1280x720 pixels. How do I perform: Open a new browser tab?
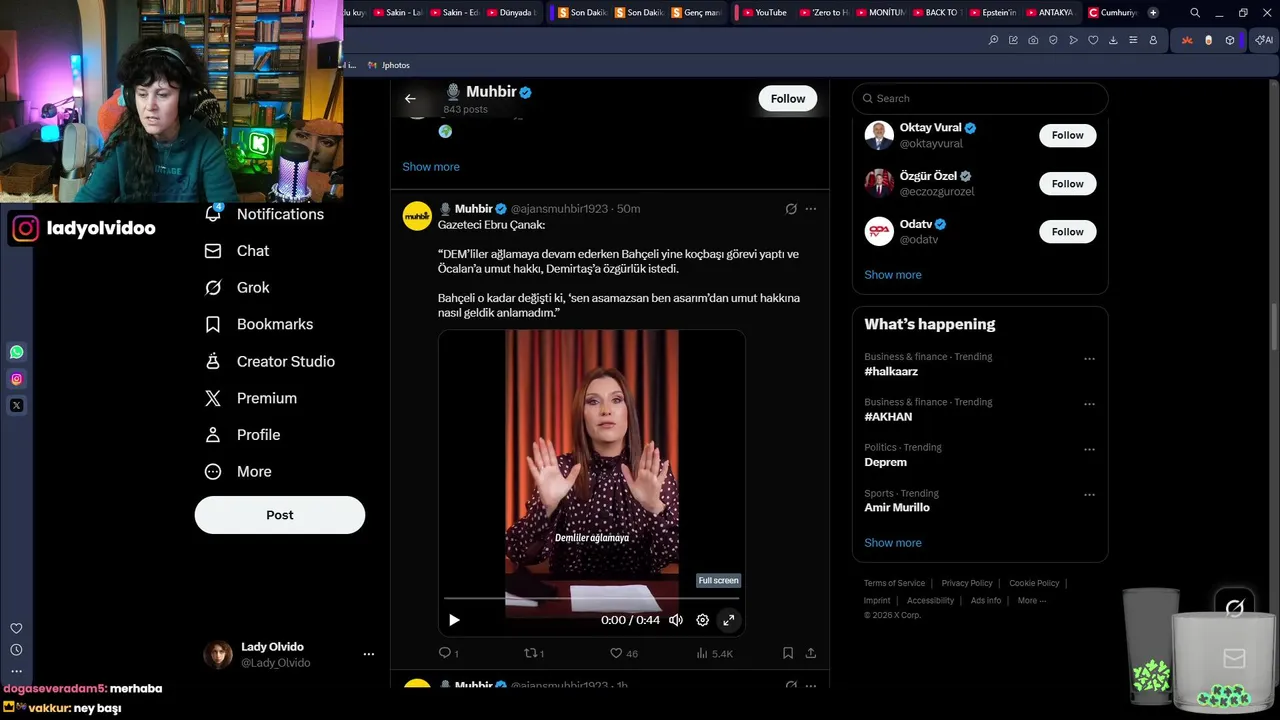tap(1153, 12)
